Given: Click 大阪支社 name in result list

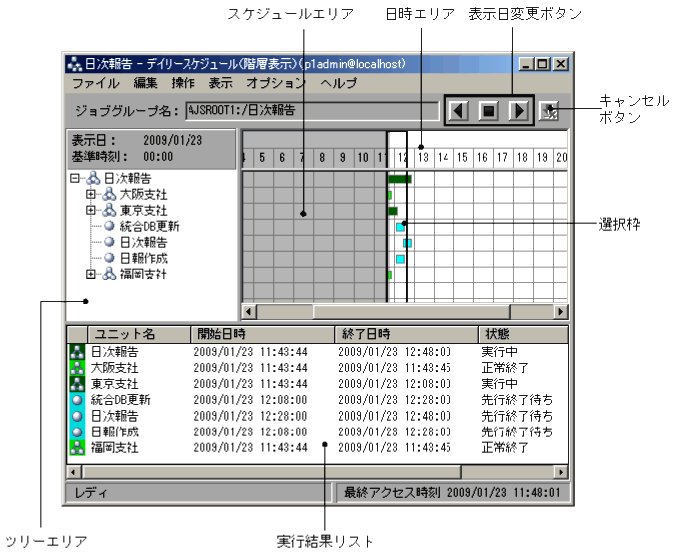Looking at the screenshot, I should point(115,368).
